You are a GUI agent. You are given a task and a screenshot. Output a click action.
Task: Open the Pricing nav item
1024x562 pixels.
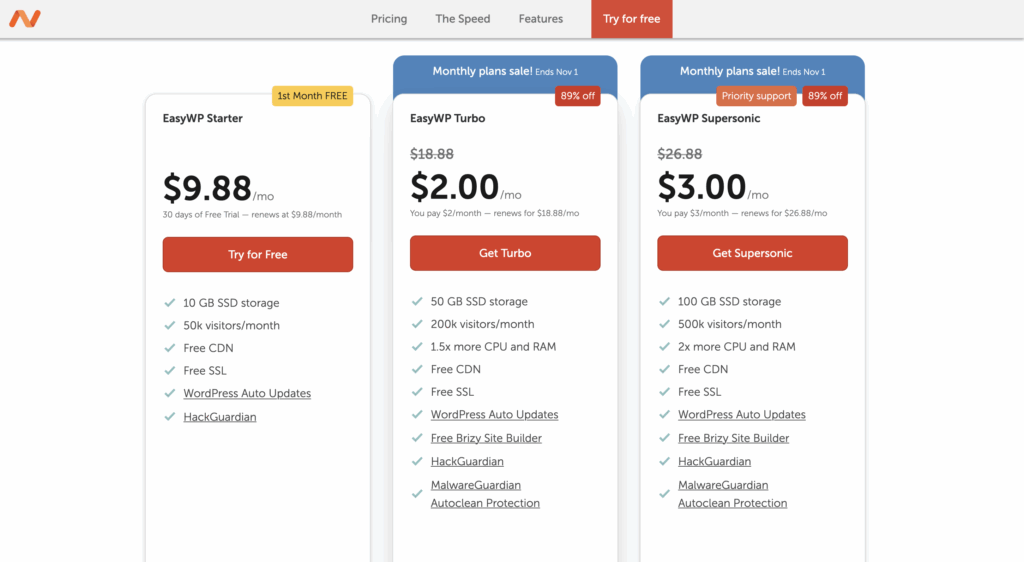(389, 19)
